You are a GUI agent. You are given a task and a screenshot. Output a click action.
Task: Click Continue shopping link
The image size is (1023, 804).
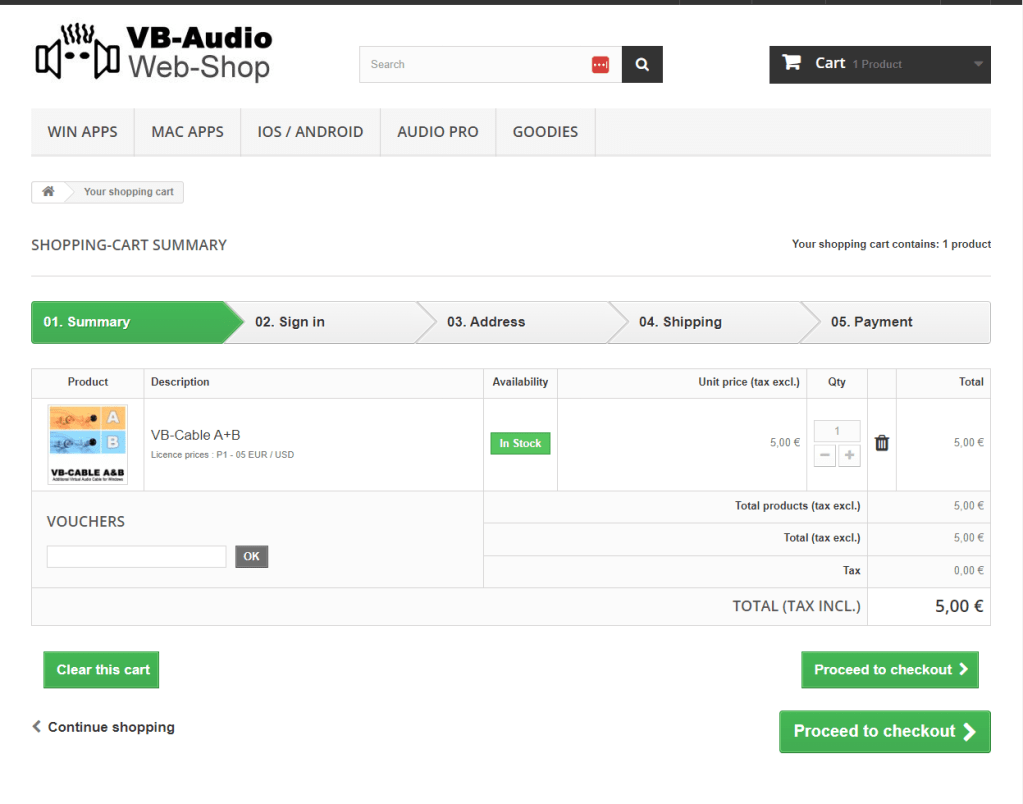104,727
